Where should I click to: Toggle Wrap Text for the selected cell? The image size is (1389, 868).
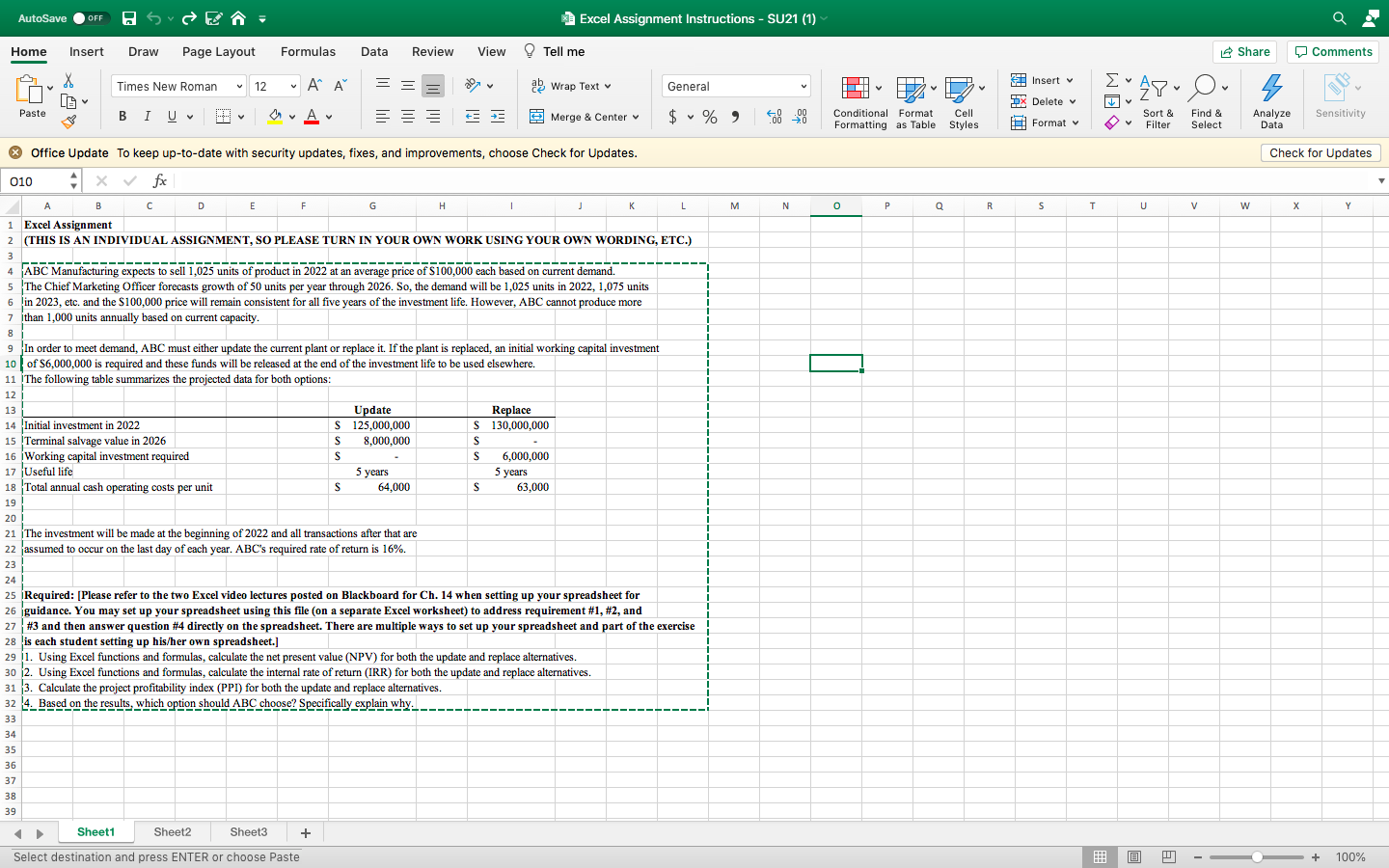click(569, 86)
